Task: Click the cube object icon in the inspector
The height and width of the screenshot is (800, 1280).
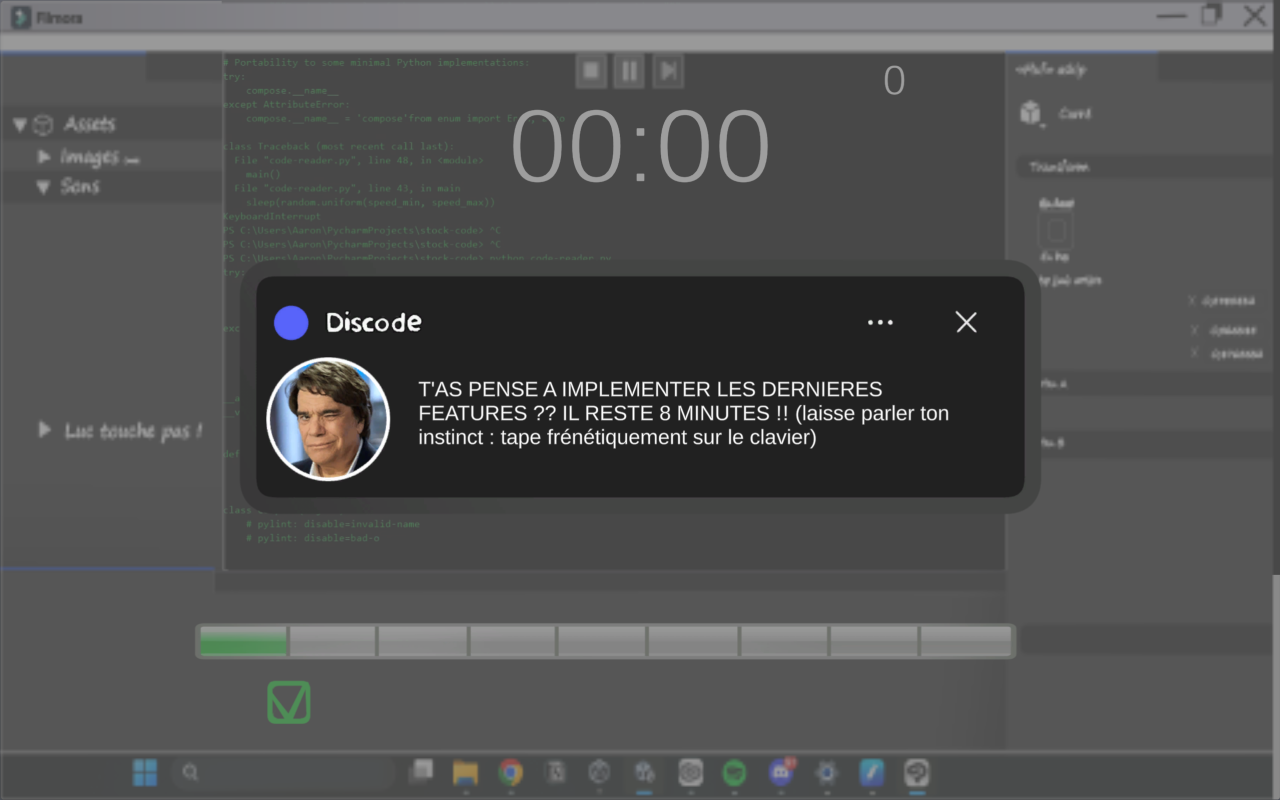Action: coord(1031,113)
